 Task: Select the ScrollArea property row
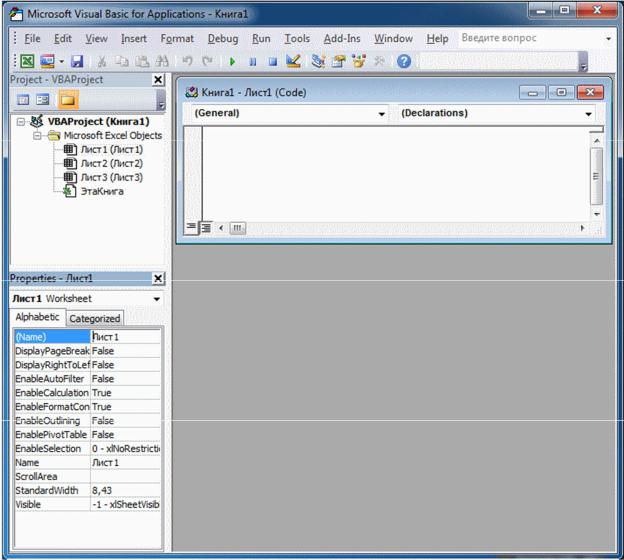(88, 477)
